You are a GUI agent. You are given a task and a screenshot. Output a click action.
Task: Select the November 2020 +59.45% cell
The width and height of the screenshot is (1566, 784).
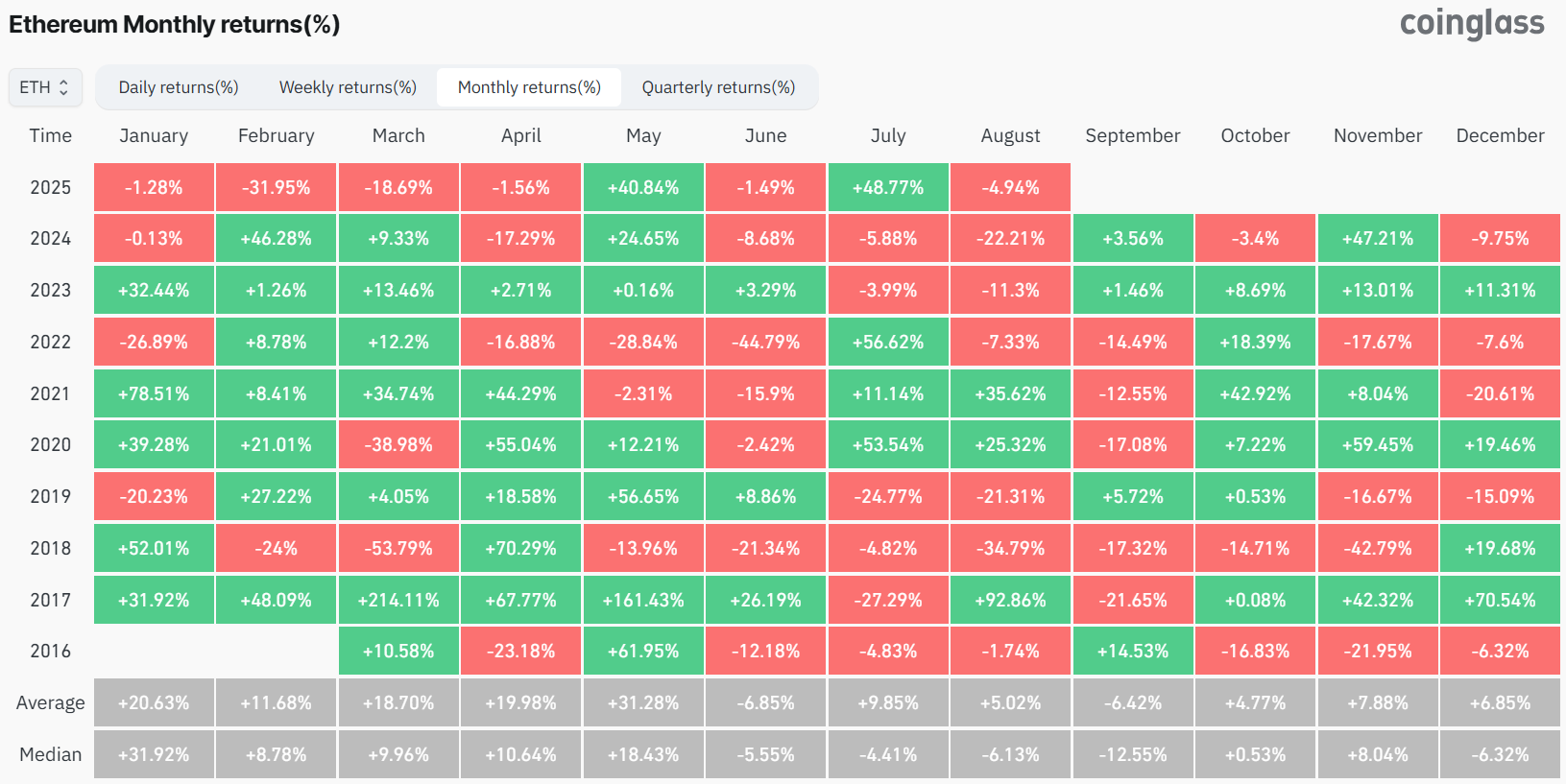pos(1378,445)
